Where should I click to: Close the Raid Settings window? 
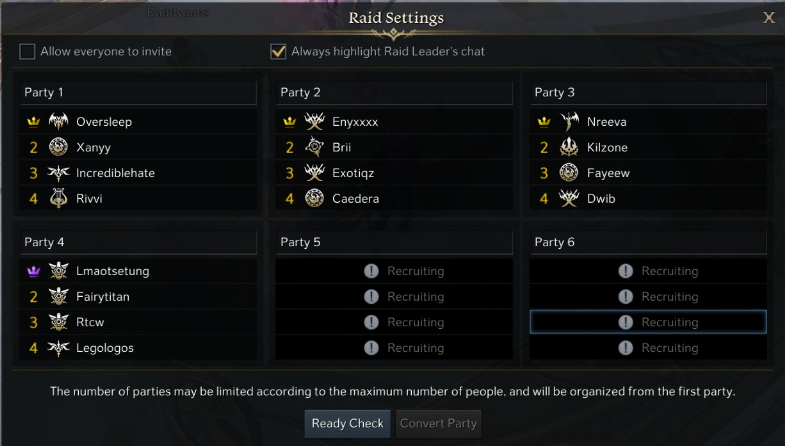[x=768, y=18]
